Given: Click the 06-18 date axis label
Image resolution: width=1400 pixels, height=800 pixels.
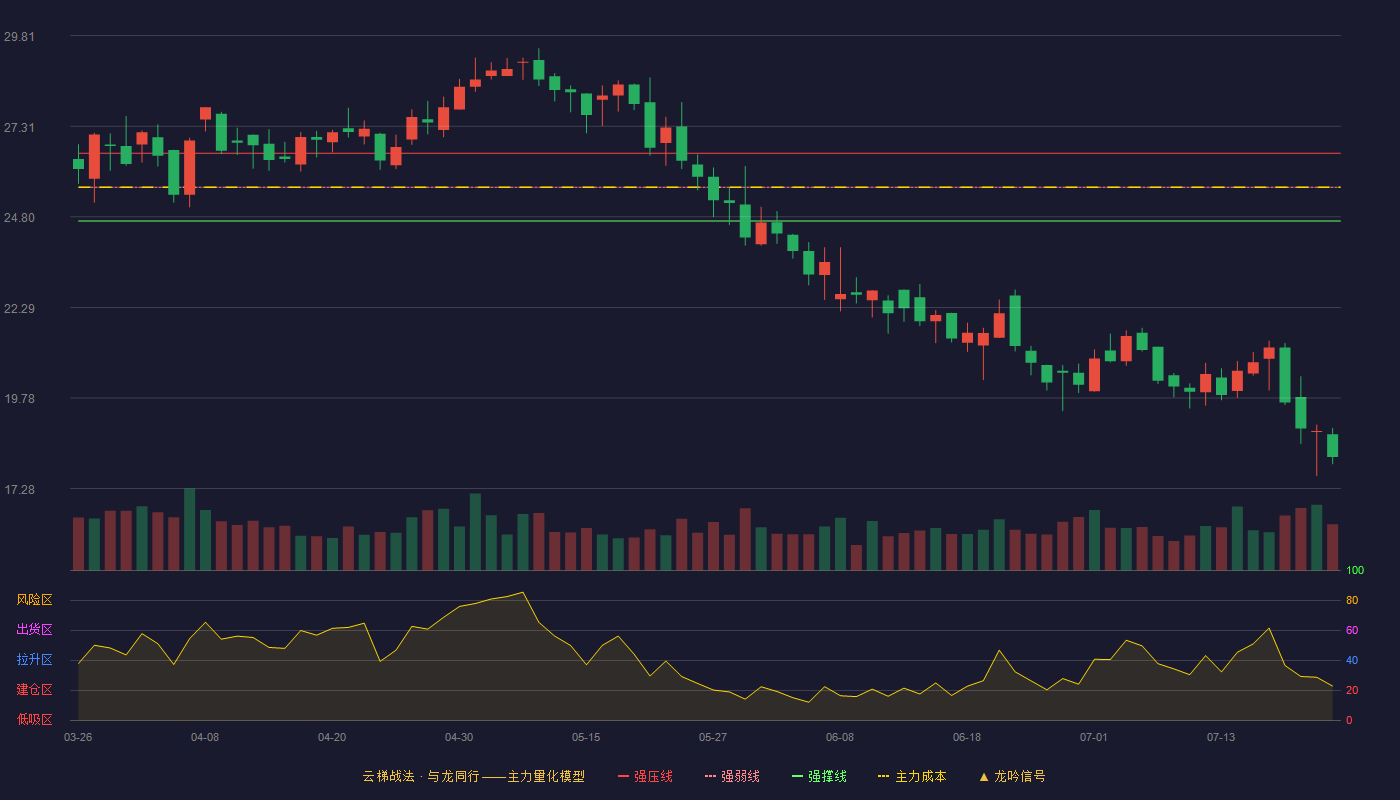Looking at the screenshot, I should pyautogui.click(x=967, y=737).
